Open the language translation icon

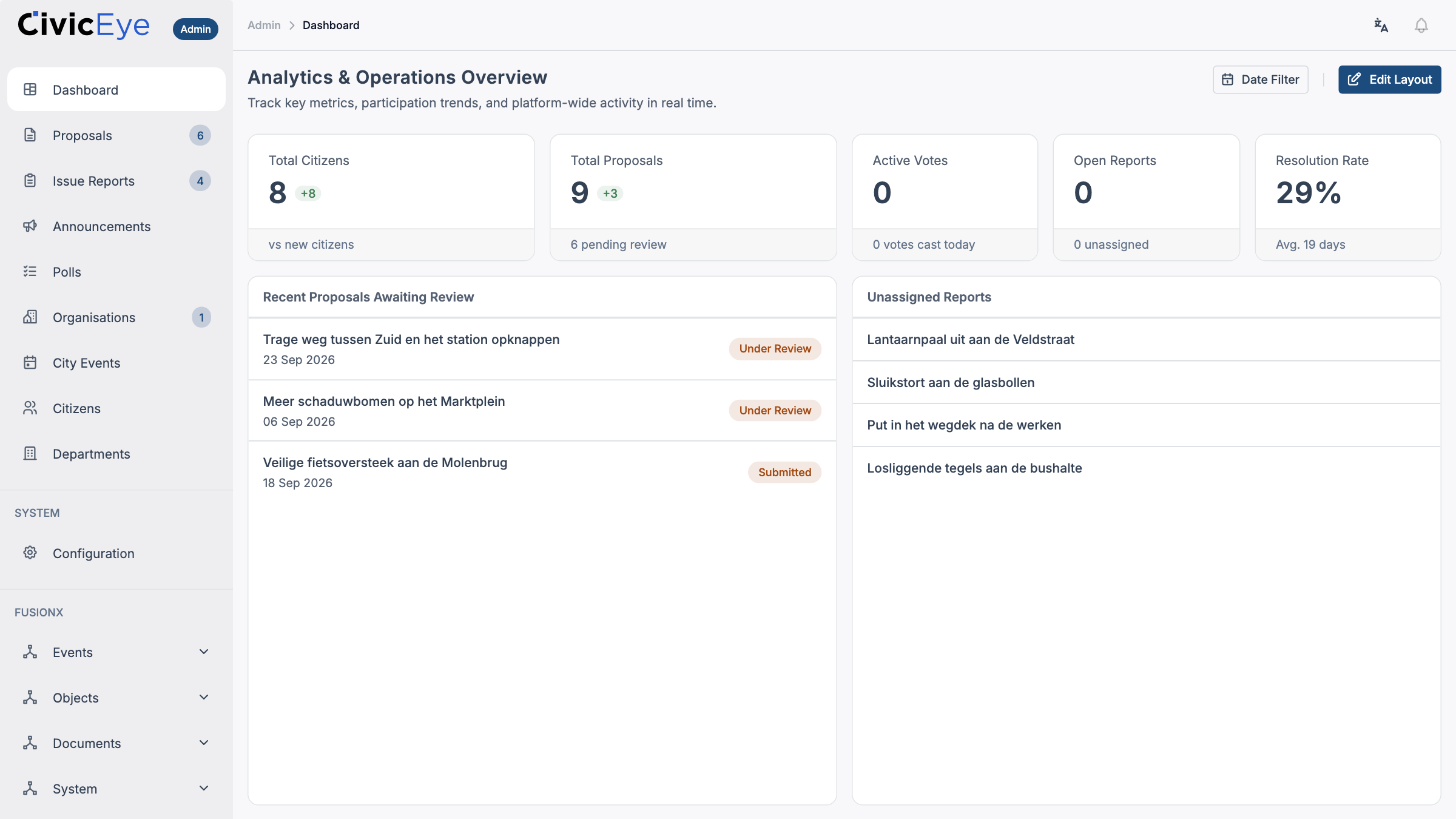[x=1381, y=25]
